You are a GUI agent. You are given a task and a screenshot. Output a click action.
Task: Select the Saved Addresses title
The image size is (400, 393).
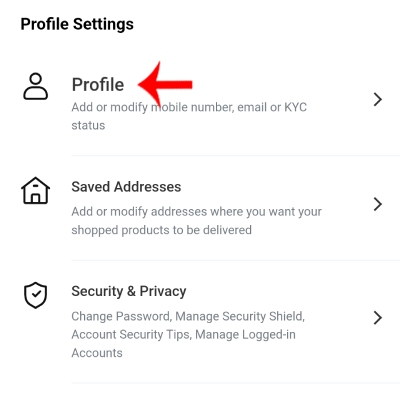point(126,187)
